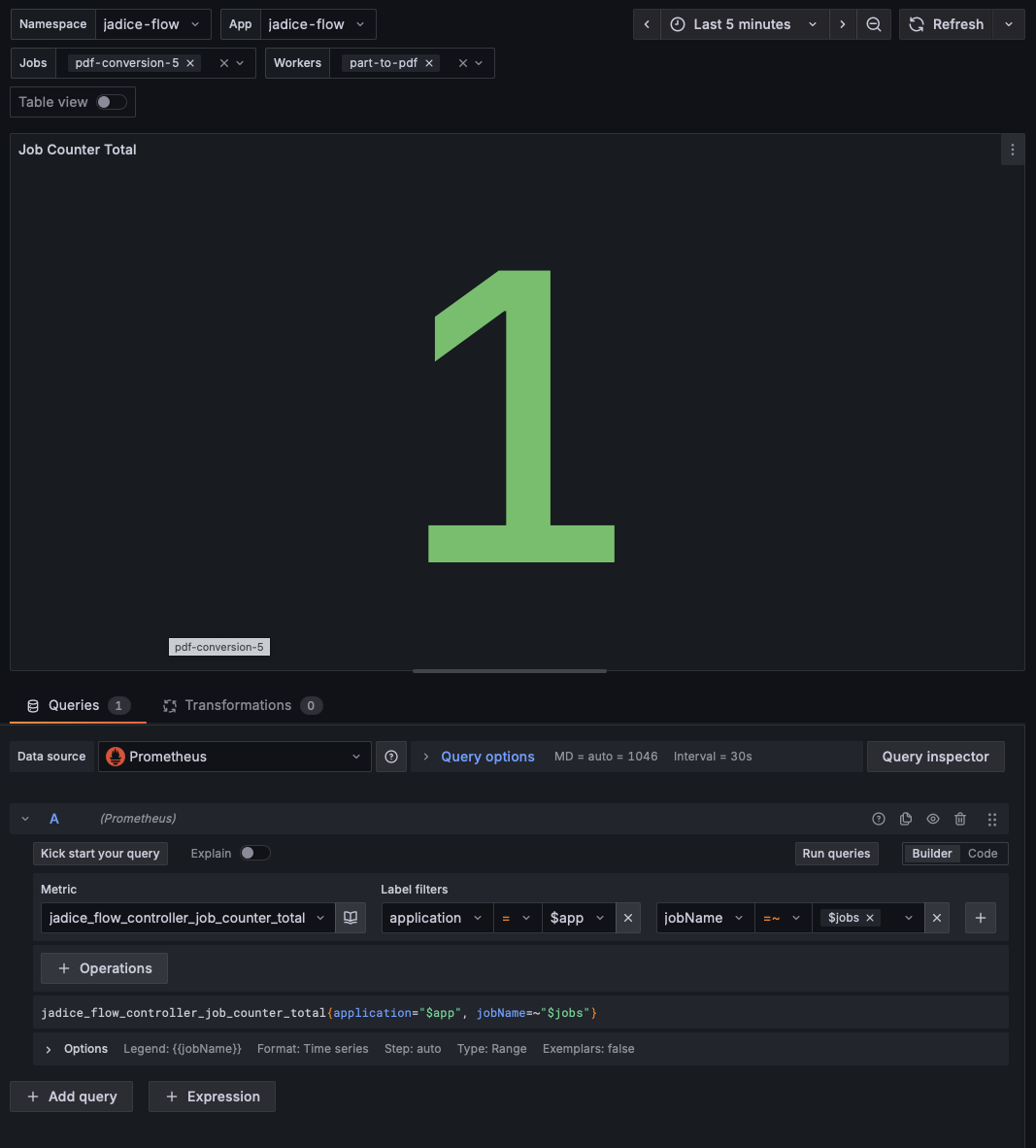Remove the pdf-conversion-5 job tag
Screen dimensions: 1036x1148
pos(190,63)
